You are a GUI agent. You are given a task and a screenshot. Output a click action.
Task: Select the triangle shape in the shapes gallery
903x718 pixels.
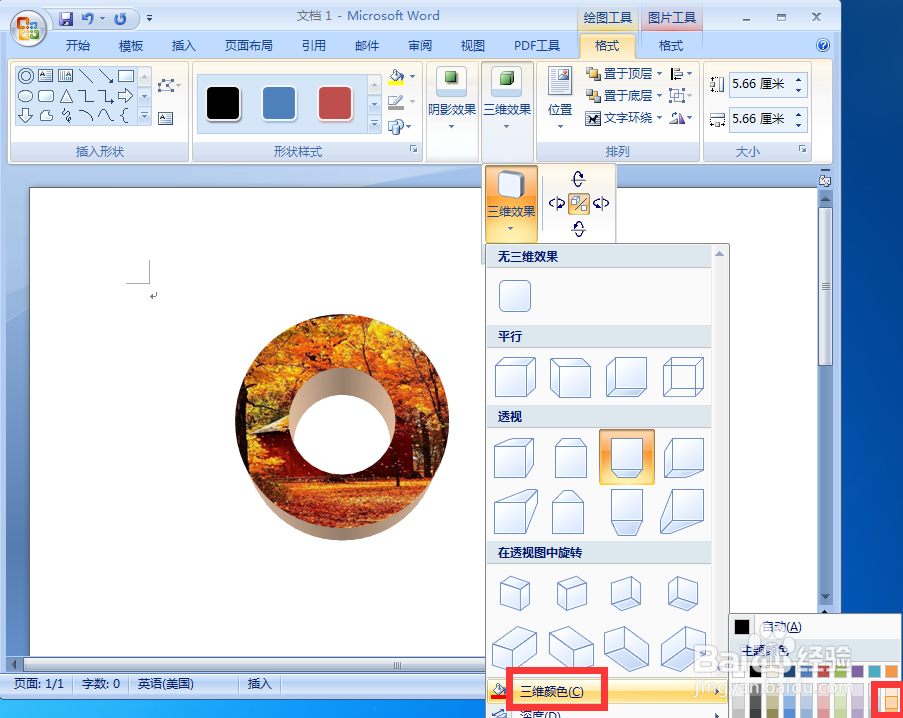tap(66, 96)
